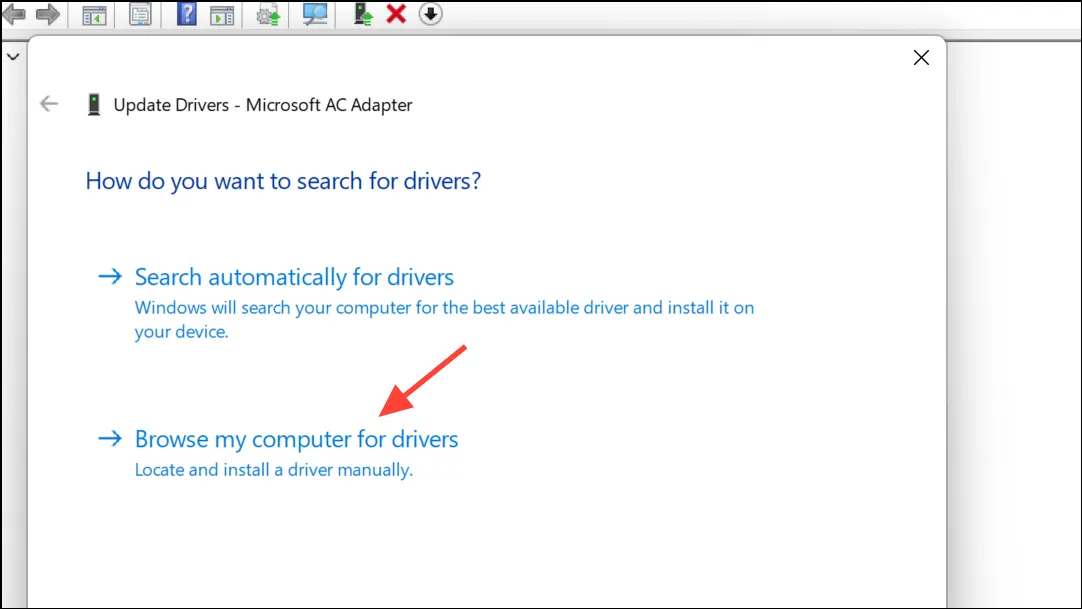The width and height of the screenshot is (1082, 609).
Task: Click the scan for hardware changes icon
Action: click(x=315, y=14)
